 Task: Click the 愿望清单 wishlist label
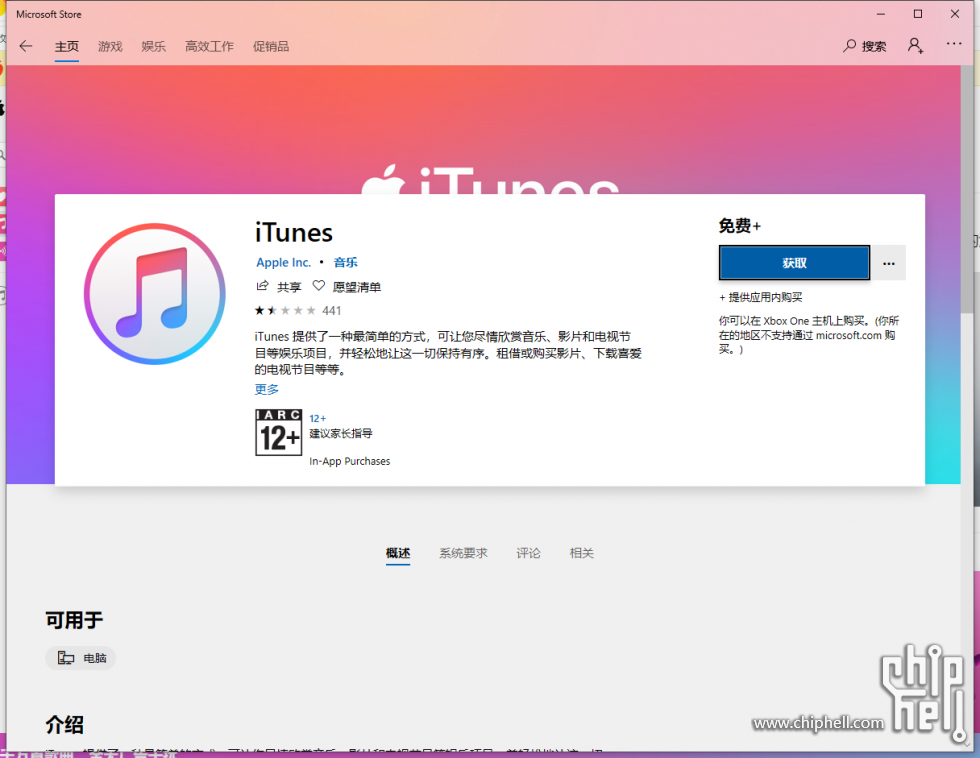pyautogui.click(x=357, y=287)
